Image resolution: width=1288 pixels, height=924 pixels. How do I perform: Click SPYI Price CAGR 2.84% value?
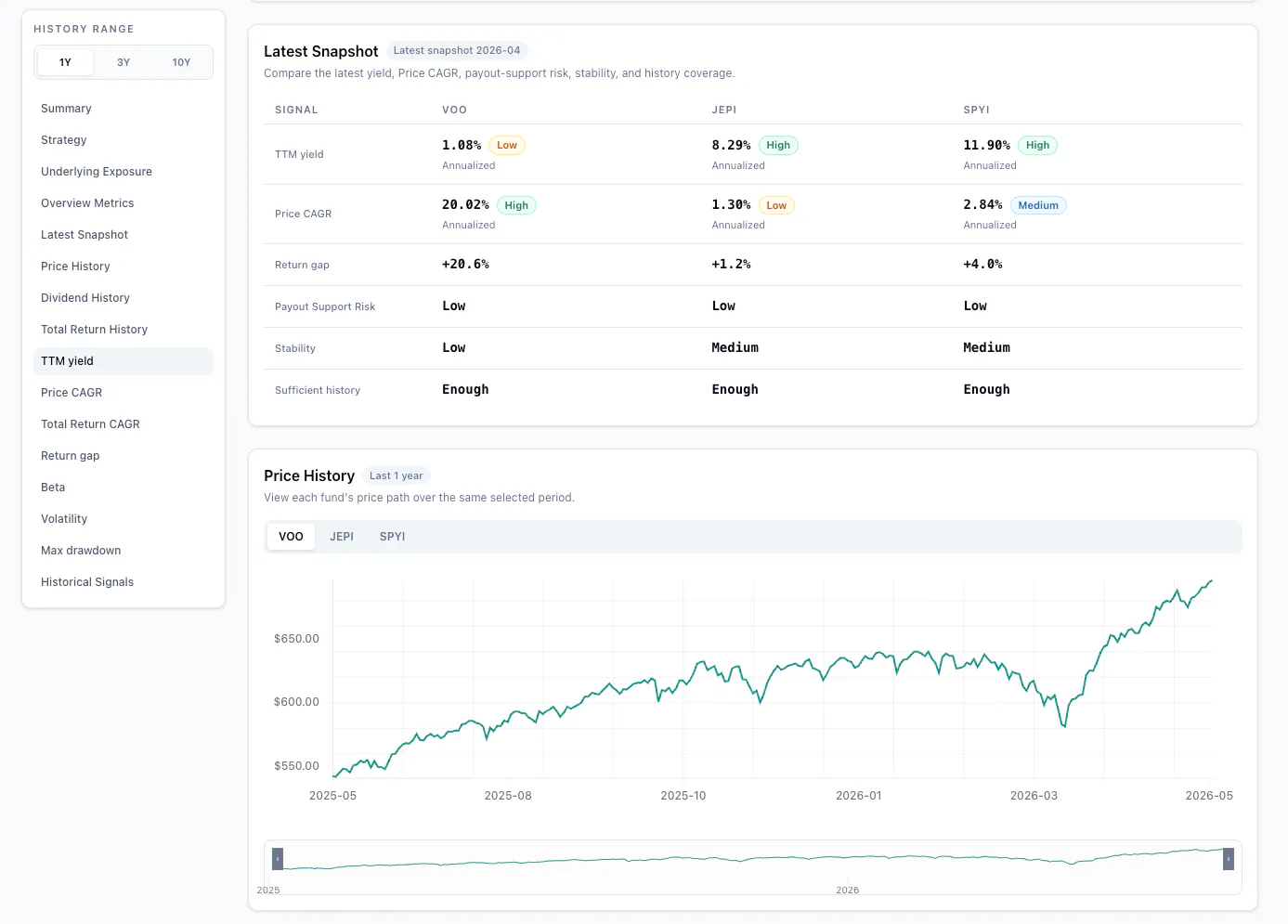(x=983, y=204)
